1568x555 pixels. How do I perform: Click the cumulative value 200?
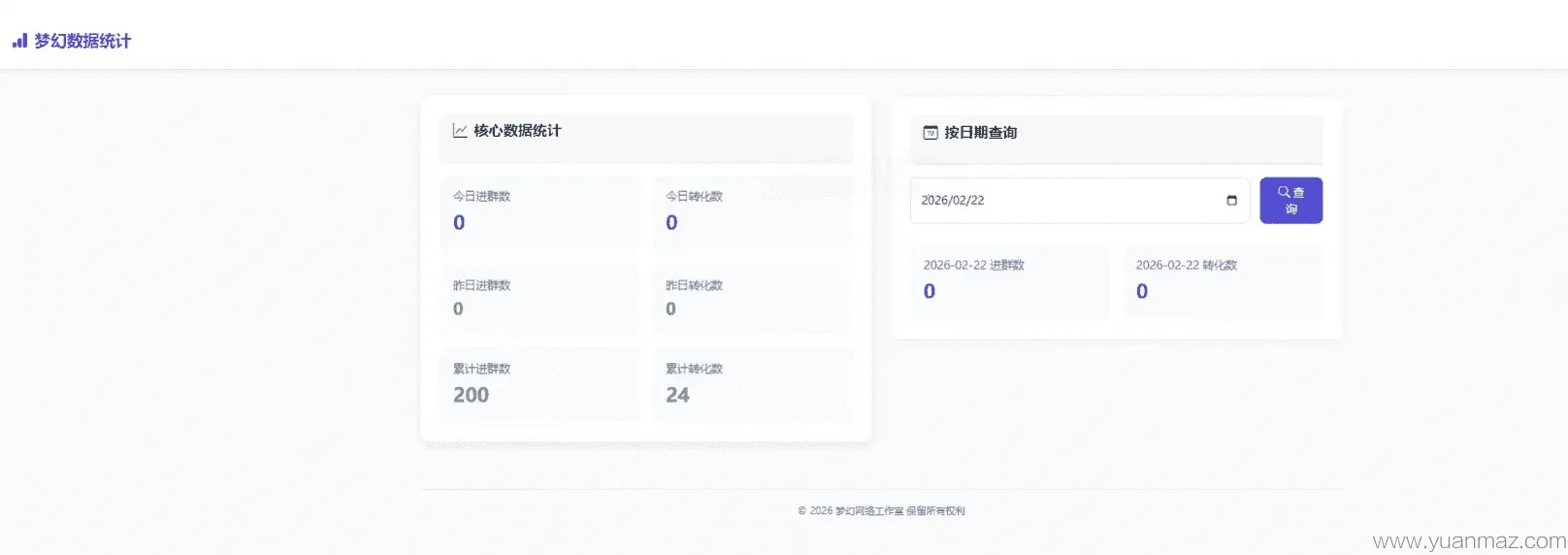471,395
